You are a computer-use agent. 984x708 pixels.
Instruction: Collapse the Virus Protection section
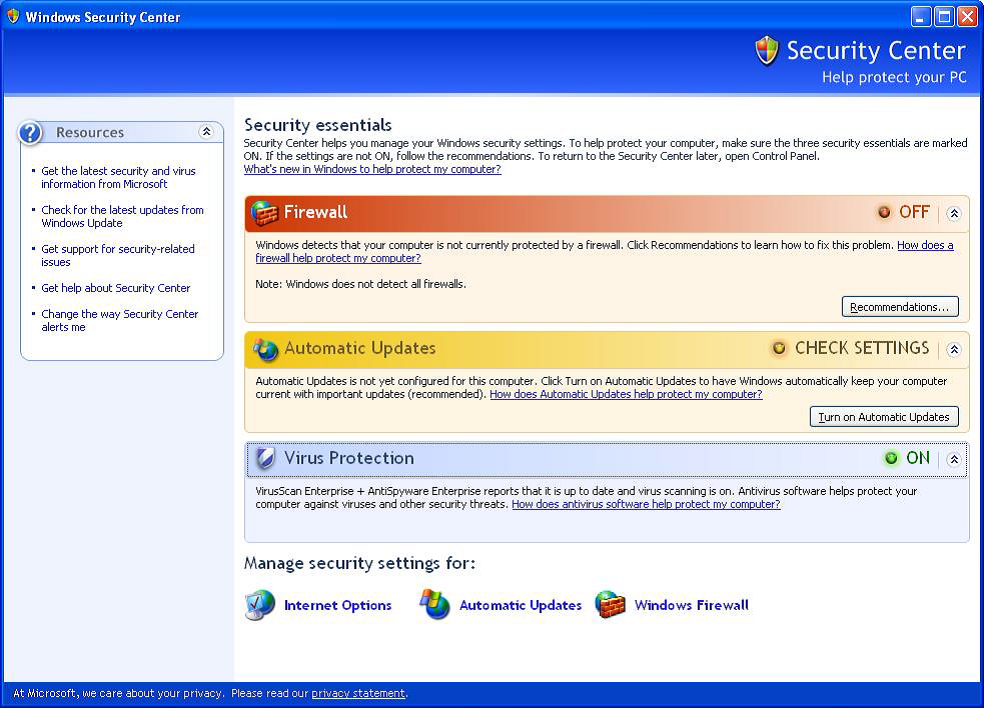point(954,459)
